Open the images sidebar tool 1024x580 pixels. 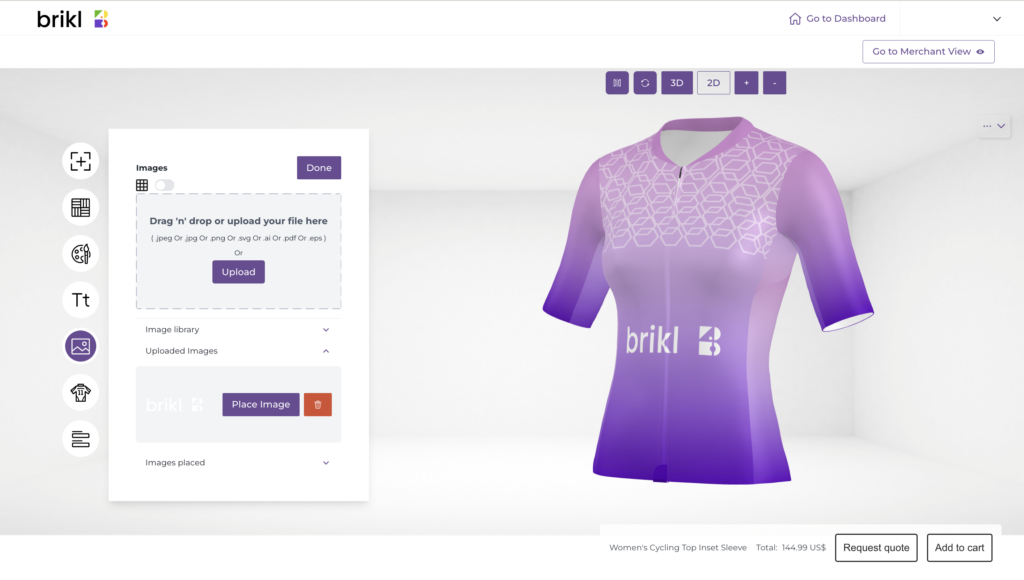pos(80,346)
